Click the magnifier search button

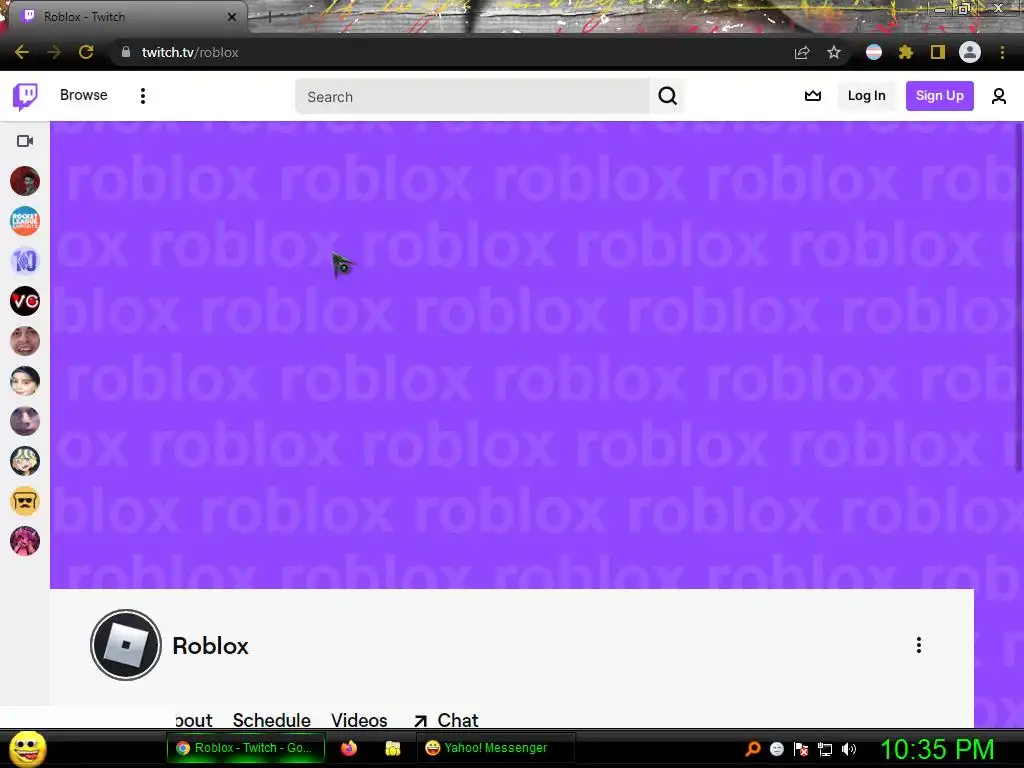[667, 97]
